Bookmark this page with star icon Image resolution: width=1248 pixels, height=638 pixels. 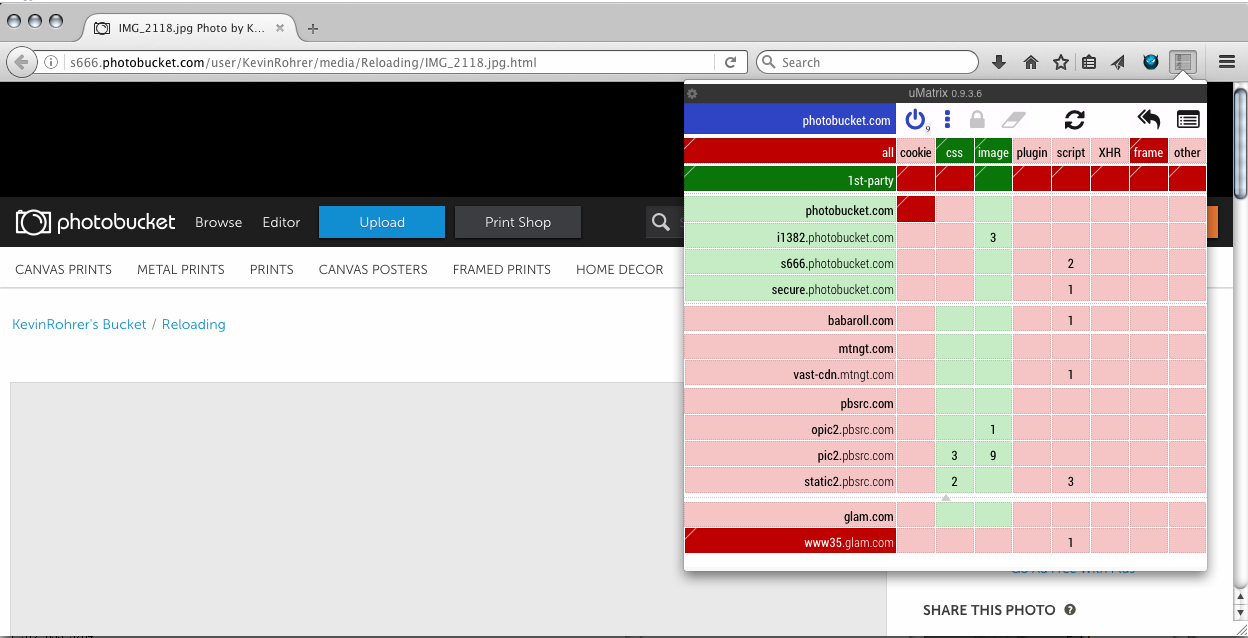1061,62
